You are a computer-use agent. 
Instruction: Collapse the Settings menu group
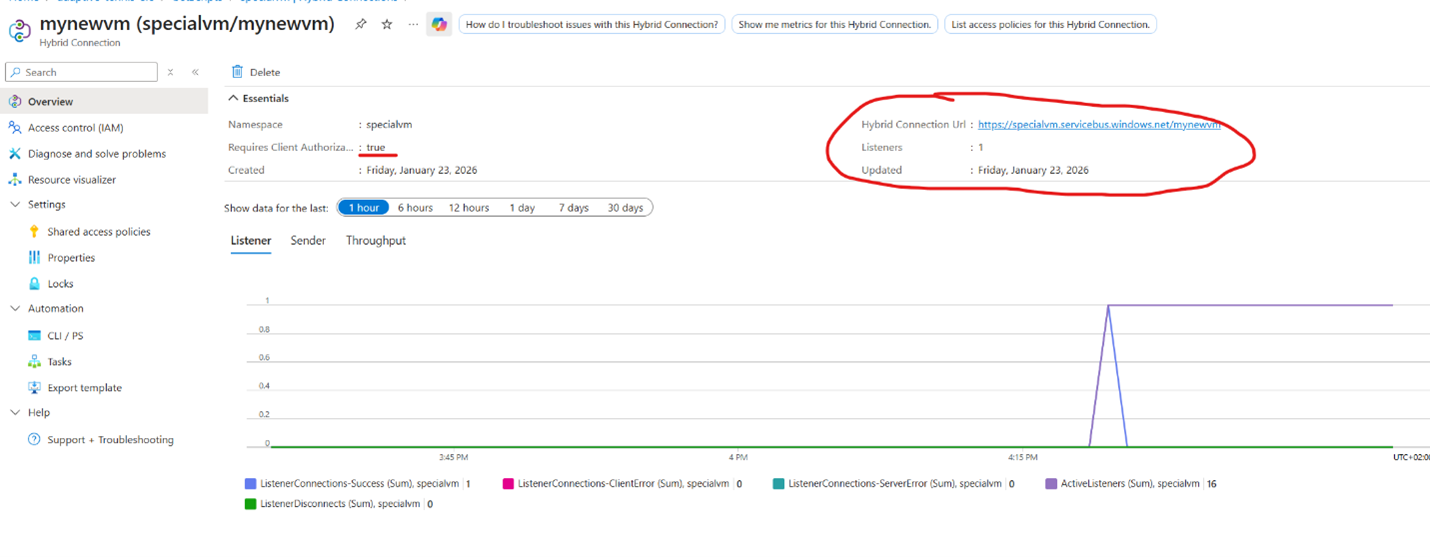(x=15, y=205)
